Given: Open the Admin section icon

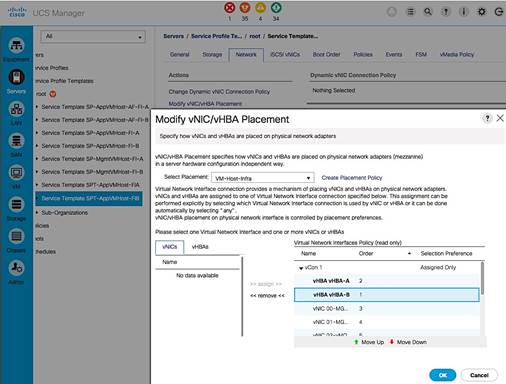Looking at the screenshot, I should (16, 268).
